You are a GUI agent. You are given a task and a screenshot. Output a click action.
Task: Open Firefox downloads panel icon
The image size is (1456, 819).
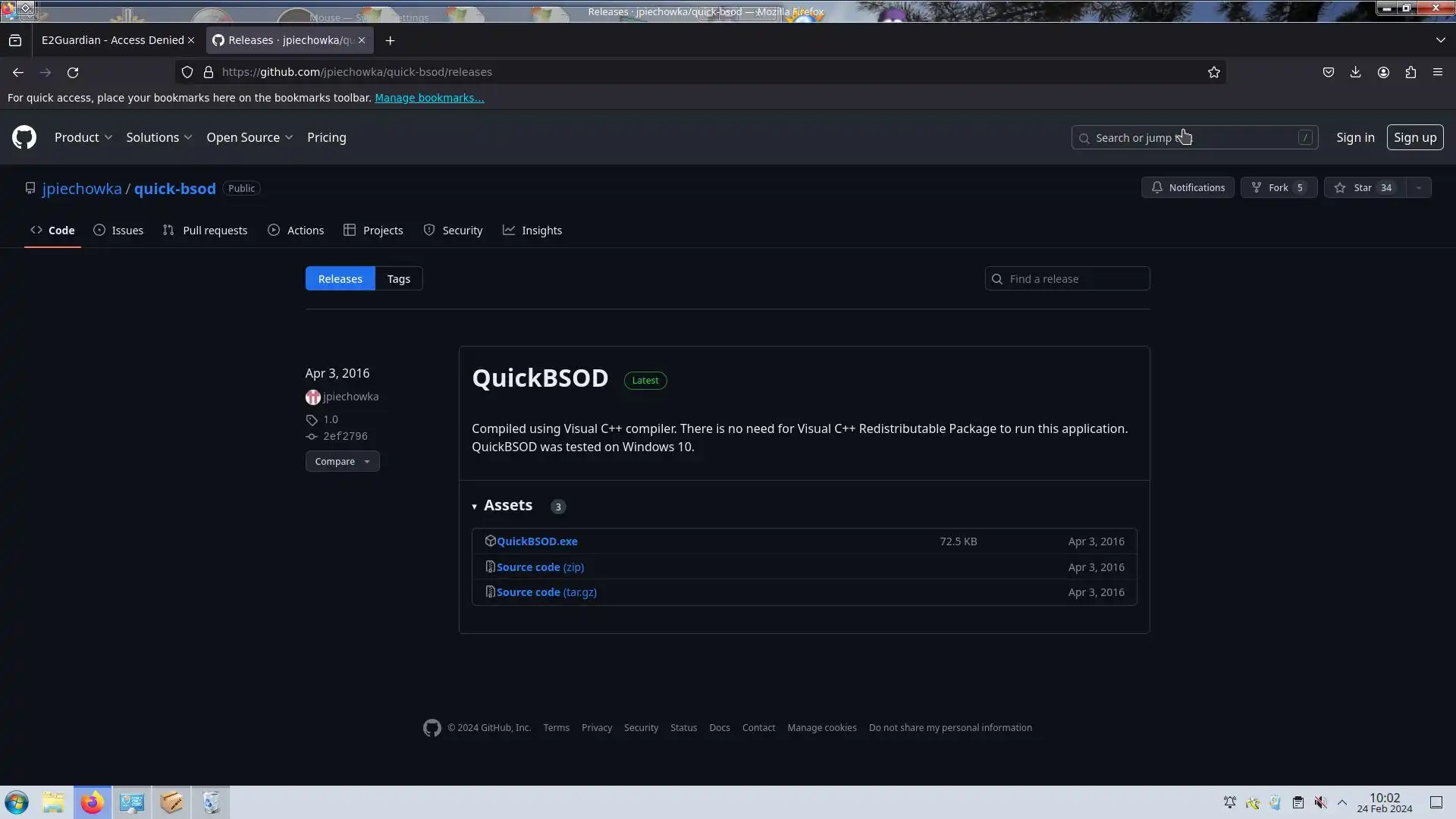click(1355, 72)
